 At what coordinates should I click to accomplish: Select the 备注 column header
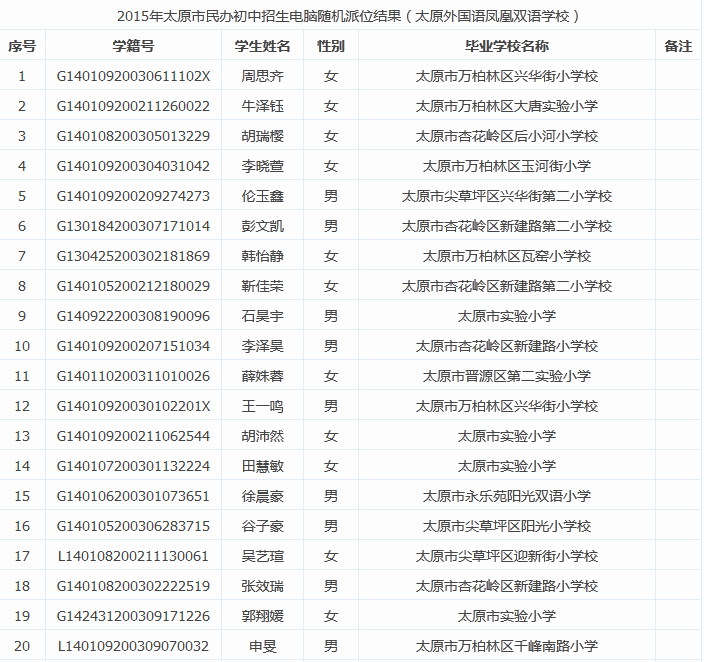[x=678, y=46]
